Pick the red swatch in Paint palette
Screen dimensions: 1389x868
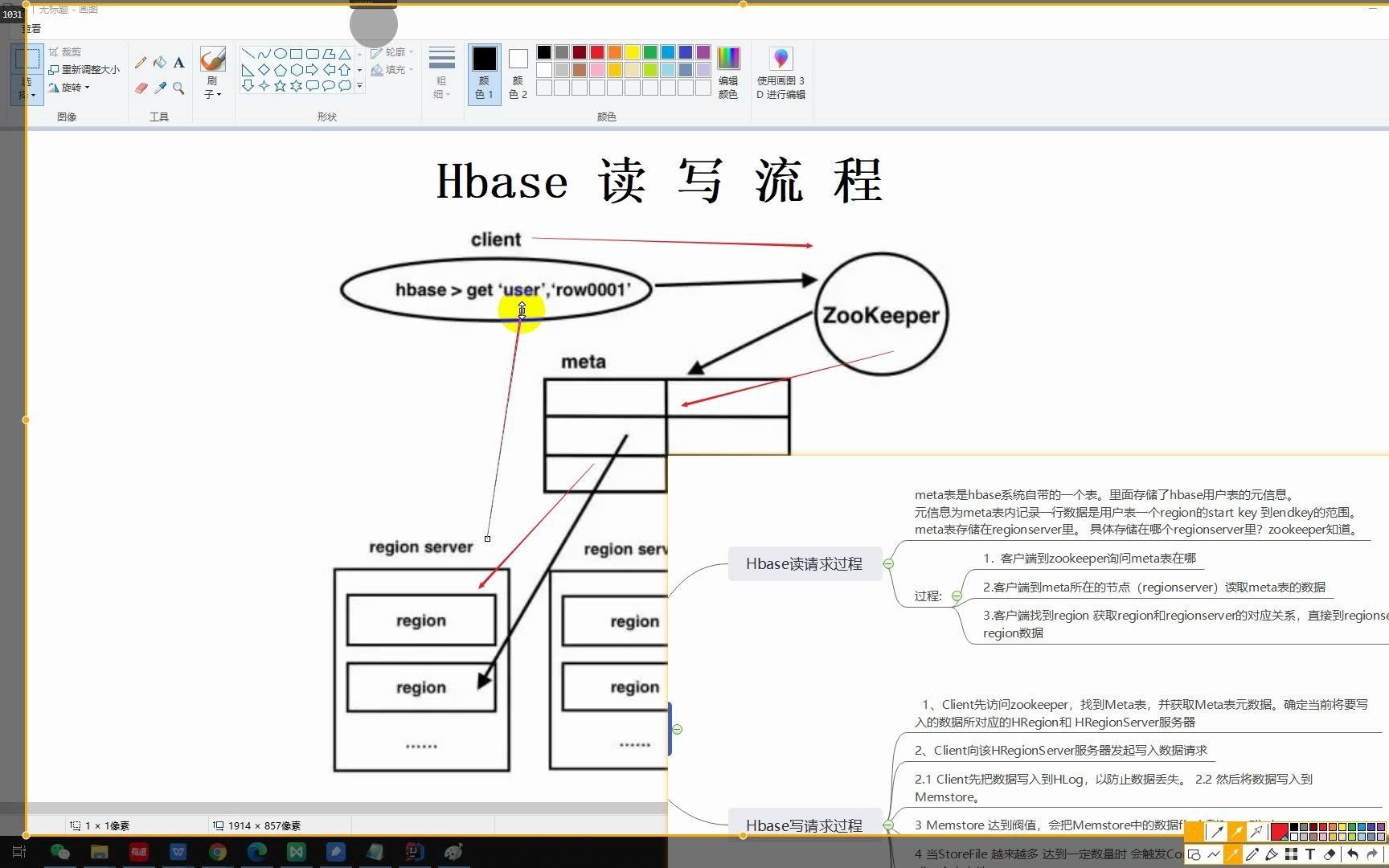pyautogui.click(x=597, y=52)
